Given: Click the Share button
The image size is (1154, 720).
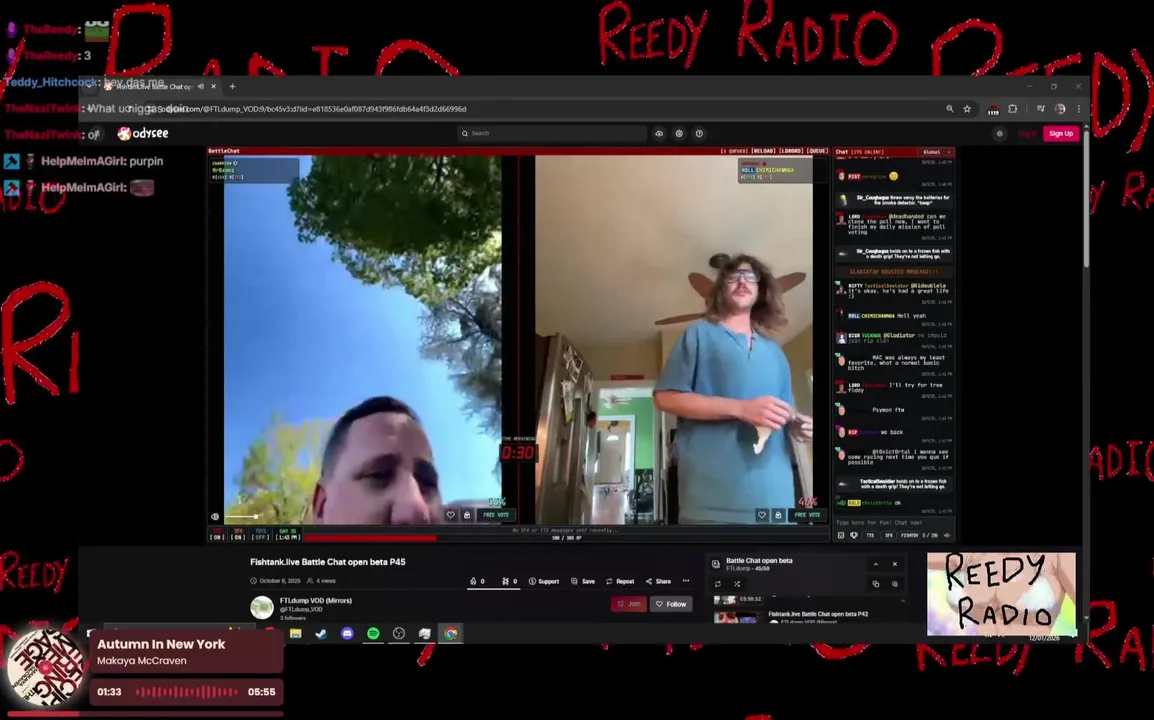Looking at the screenshot, I should click(659, 581).
